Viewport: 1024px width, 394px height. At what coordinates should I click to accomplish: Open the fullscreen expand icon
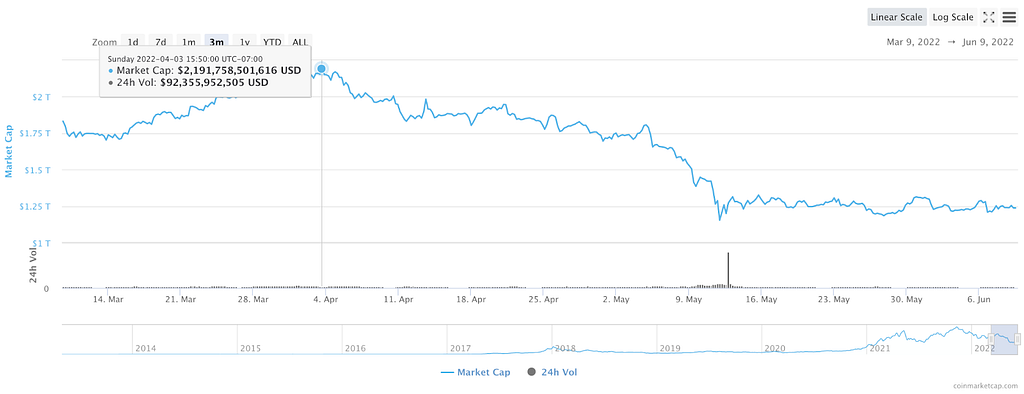pos(989,17)
